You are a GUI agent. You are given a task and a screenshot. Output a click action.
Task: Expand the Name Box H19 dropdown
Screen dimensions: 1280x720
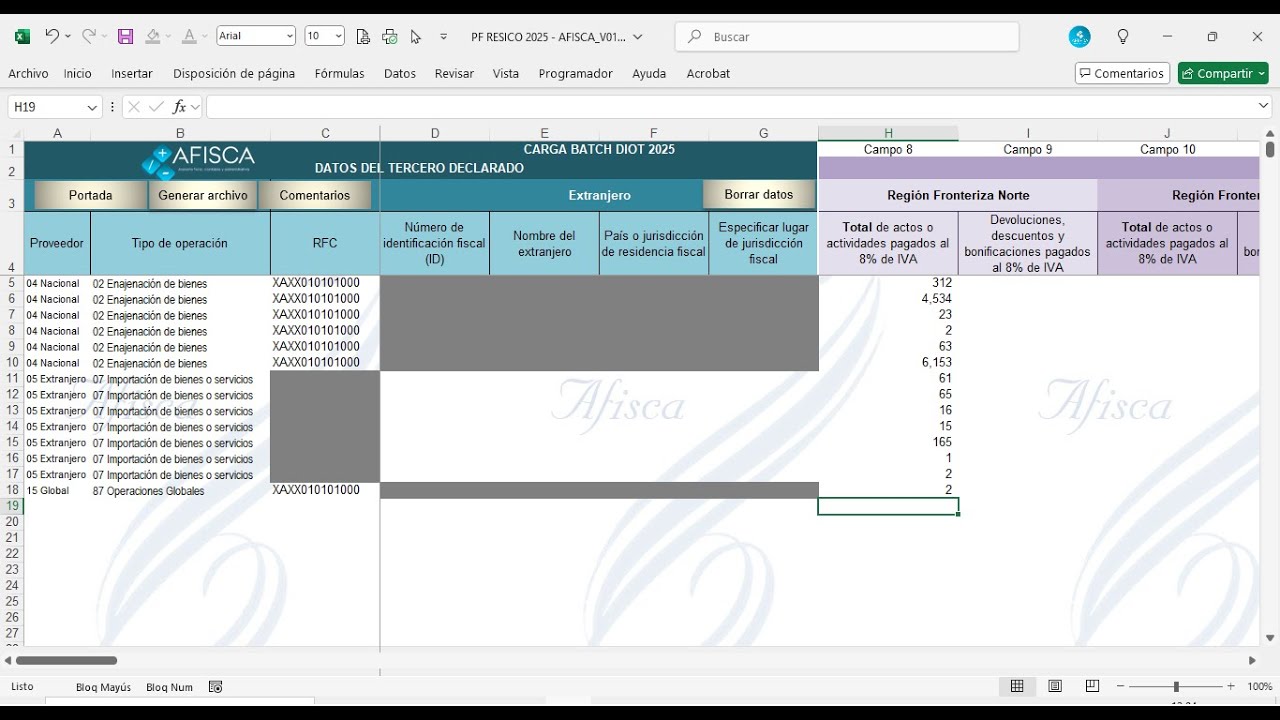coord(92,107)
